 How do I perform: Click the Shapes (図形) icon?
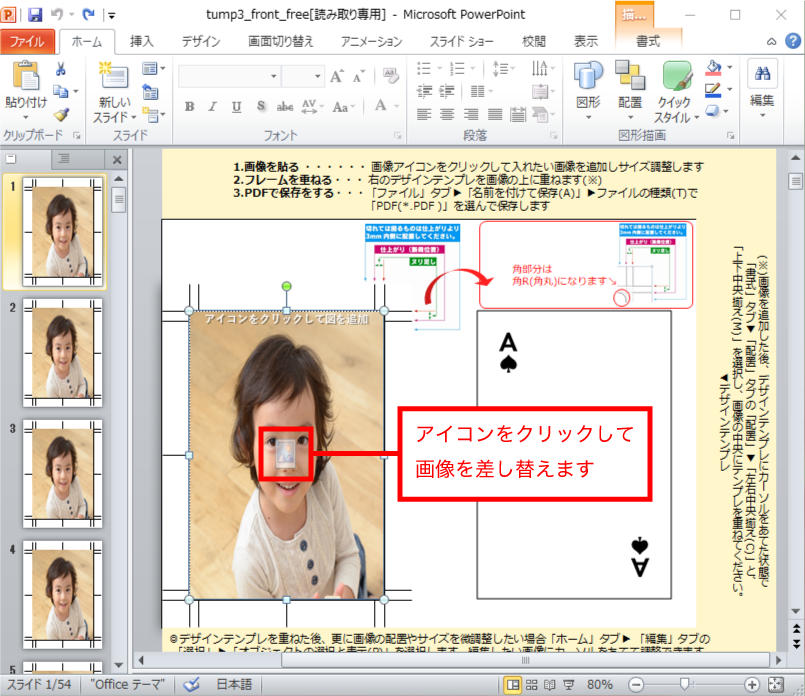(x=588, y=78)
